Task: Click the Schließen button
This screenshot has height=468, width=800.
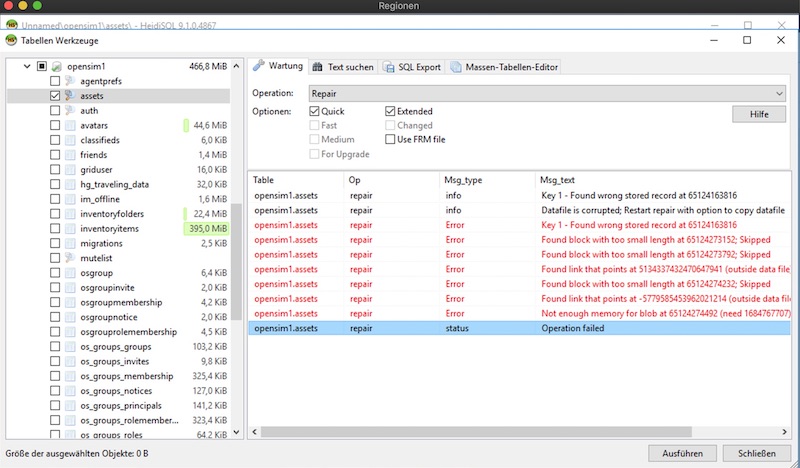Action: pyautogui.click(x=755, y=454)
